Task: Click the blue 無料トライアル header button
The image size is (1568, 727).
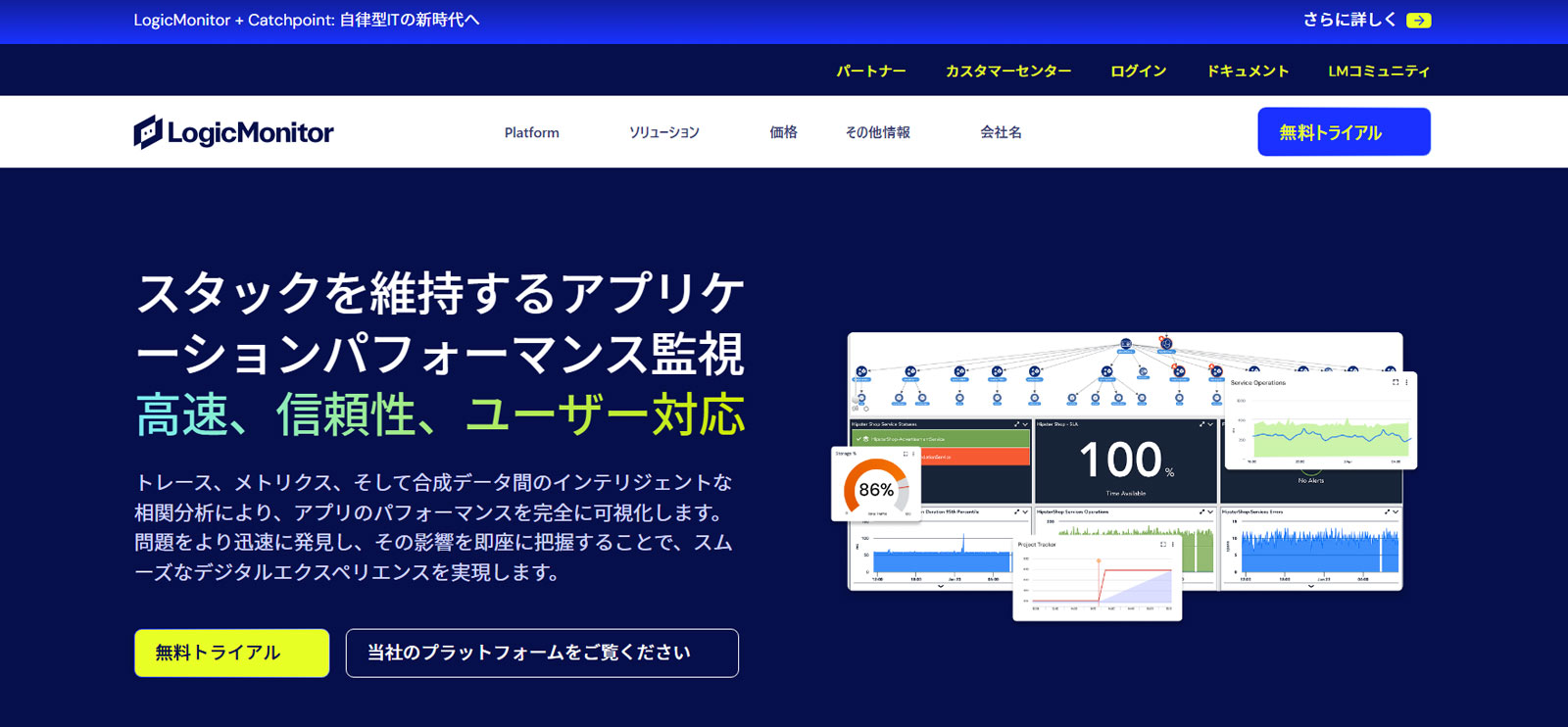Action: pos(1344,131)
